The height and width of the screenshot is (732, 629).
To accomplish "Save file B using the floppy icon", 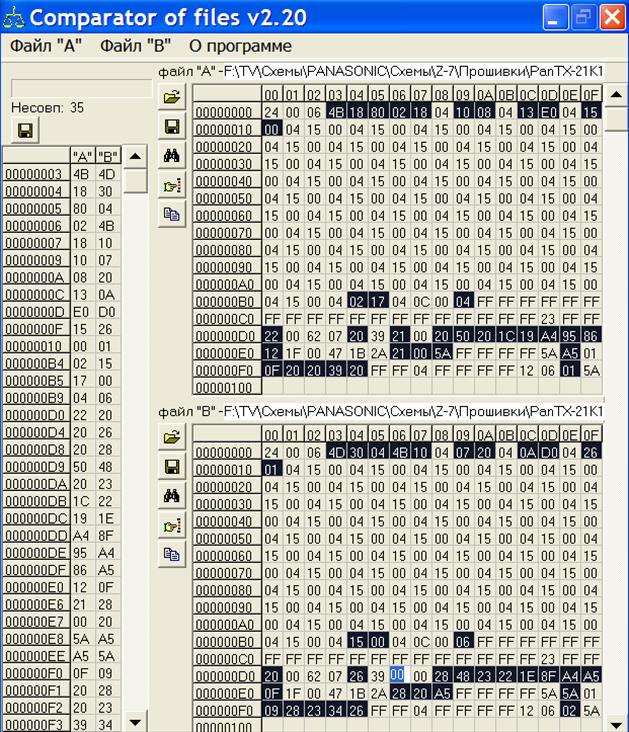I will (172, 466).
